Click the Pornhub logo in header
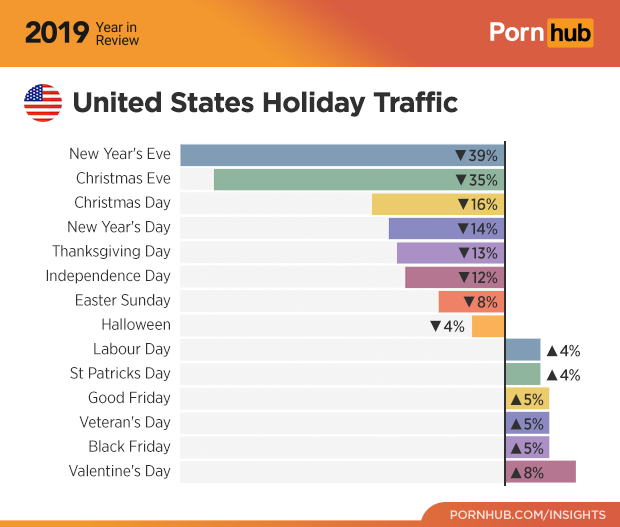The image size is (620, 527). point(541,33)
